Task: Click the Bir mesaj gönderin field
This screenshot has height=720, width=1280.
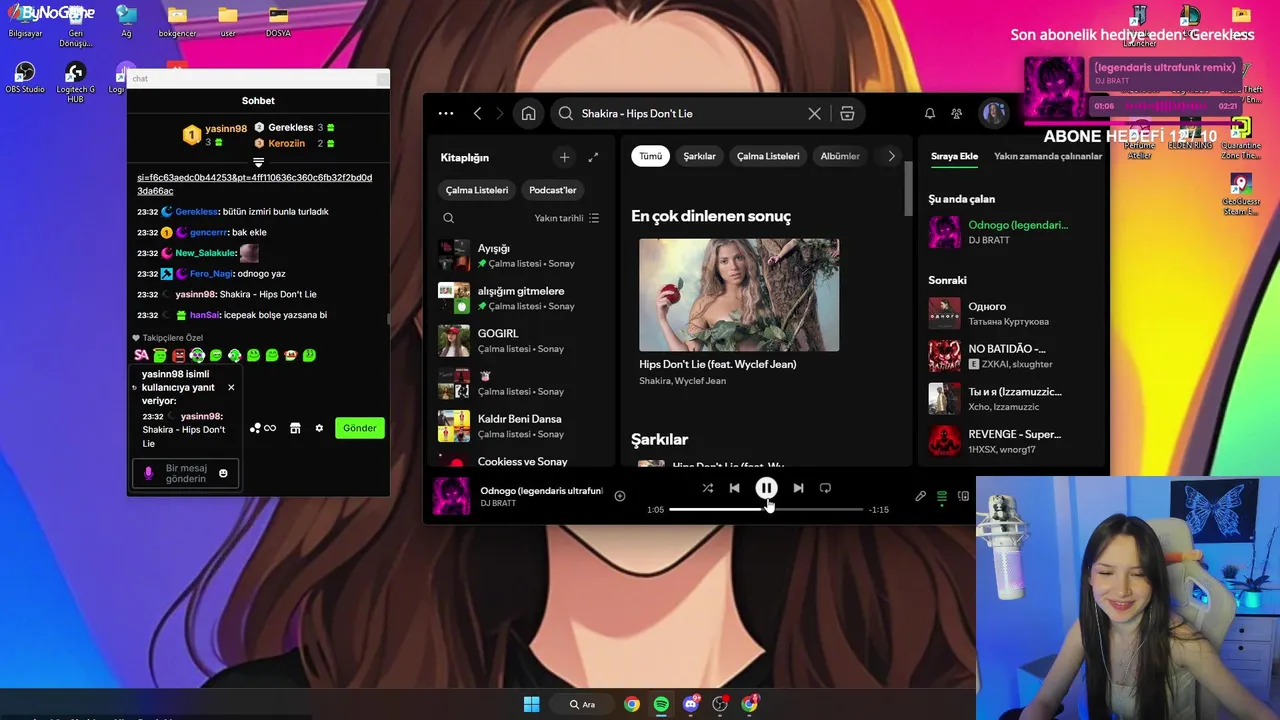Action: (x=186, y=473)
